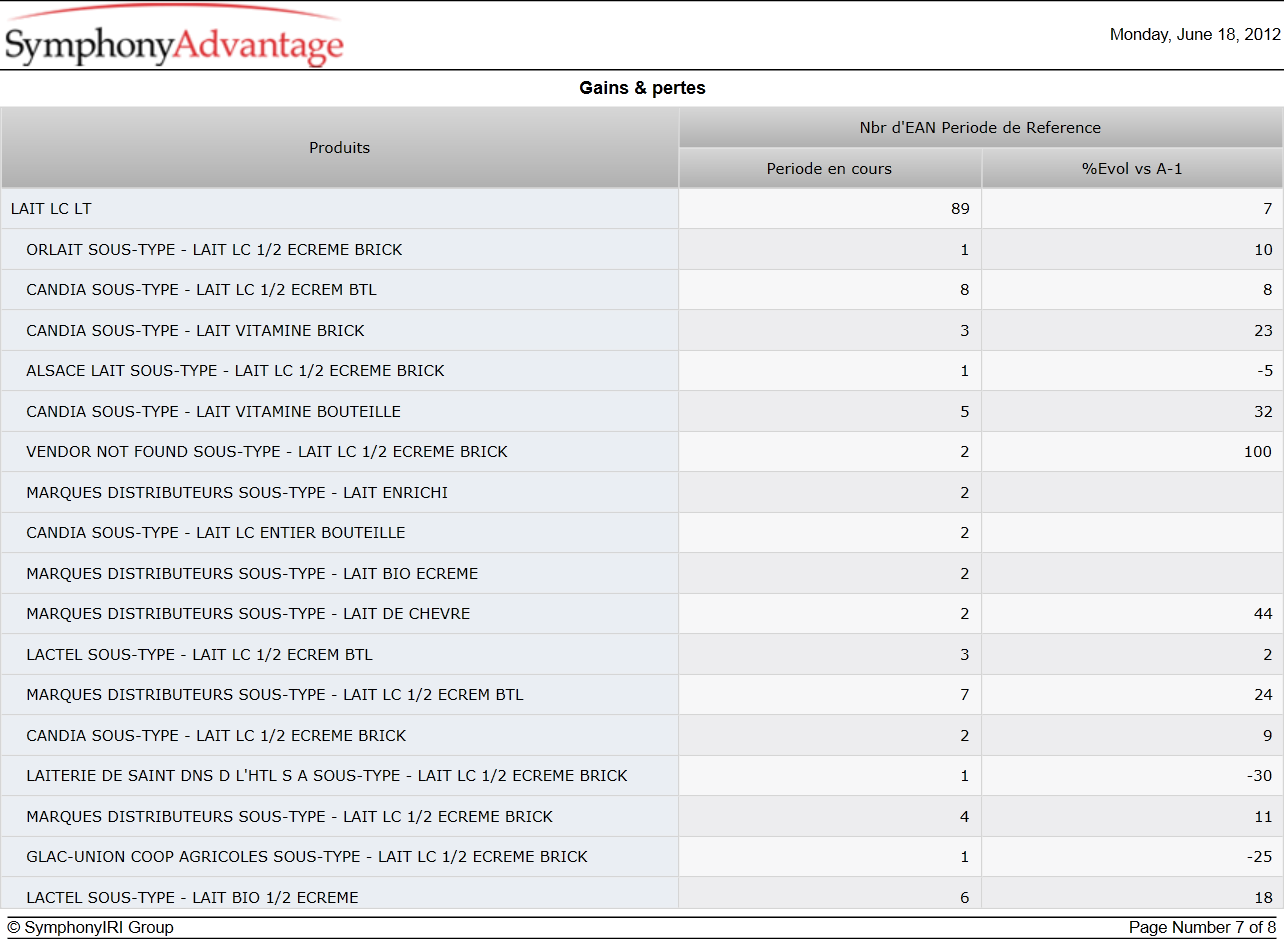Click © SymphonyIRI Group footer text

pyautogui.click(x=91, y=928)
